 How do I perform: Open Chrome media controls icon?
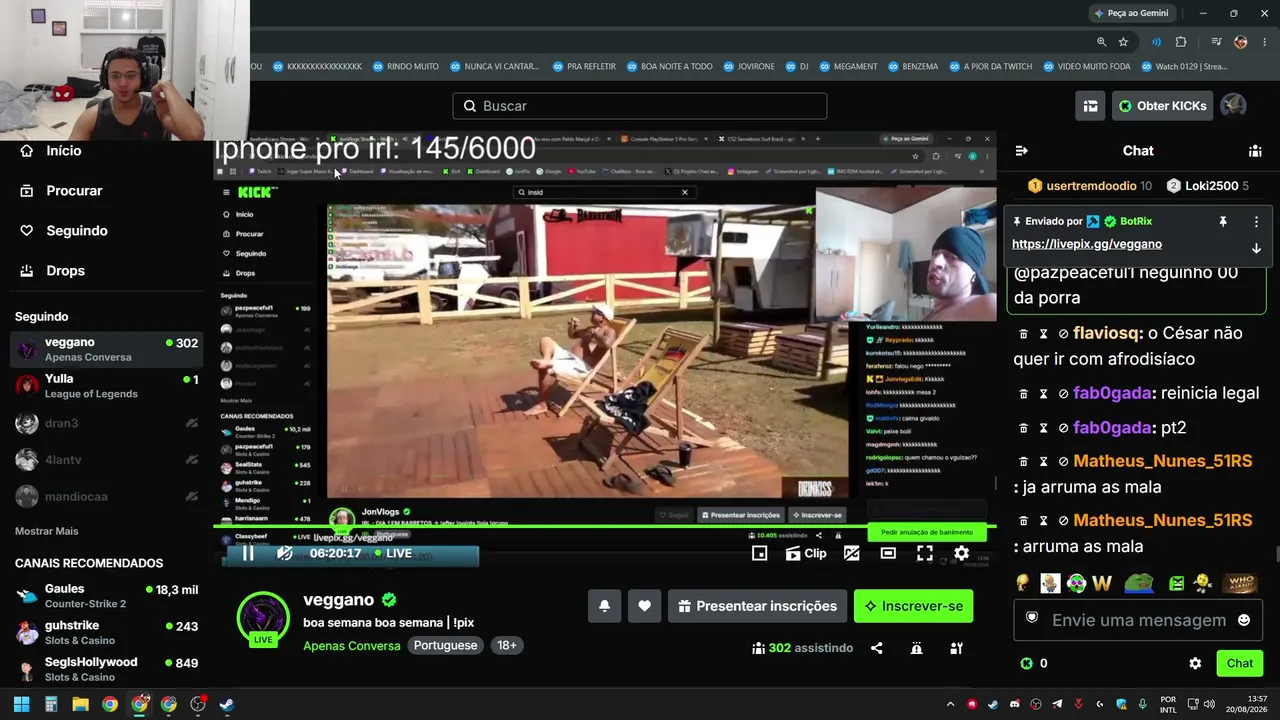(1216, 42)
